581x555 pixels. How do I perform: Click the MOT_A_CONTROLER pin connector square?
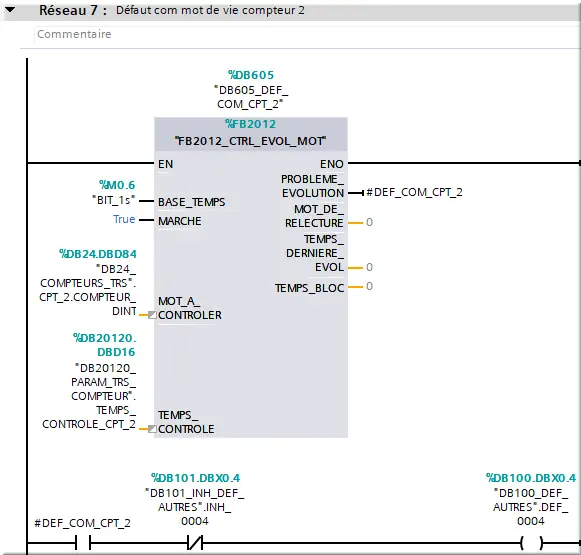click(x=152, y=315)
